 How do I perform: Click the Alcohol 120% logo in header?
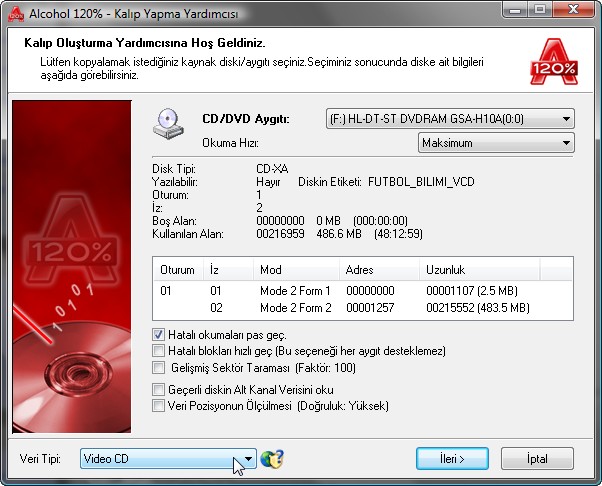554,61
